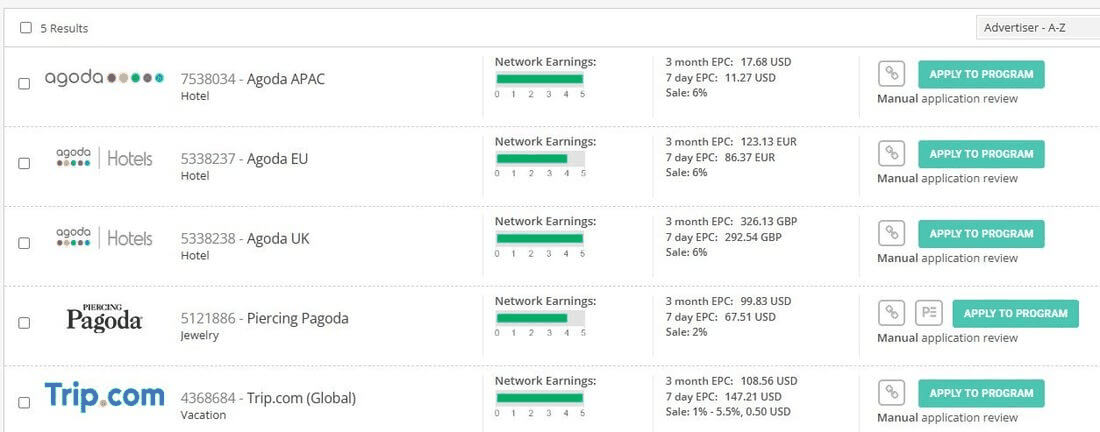
Task: Click Manual application review under Agoda APAC
Action: tap(947, 99)
